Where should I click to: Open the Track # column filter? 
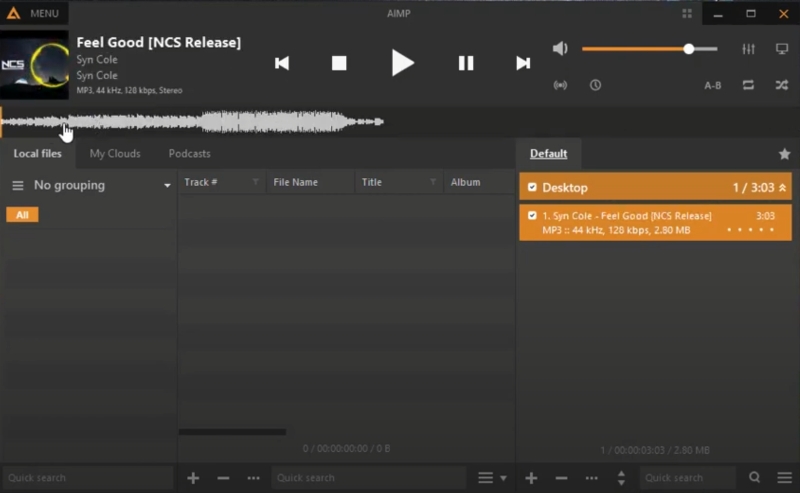tap(256, 182)
